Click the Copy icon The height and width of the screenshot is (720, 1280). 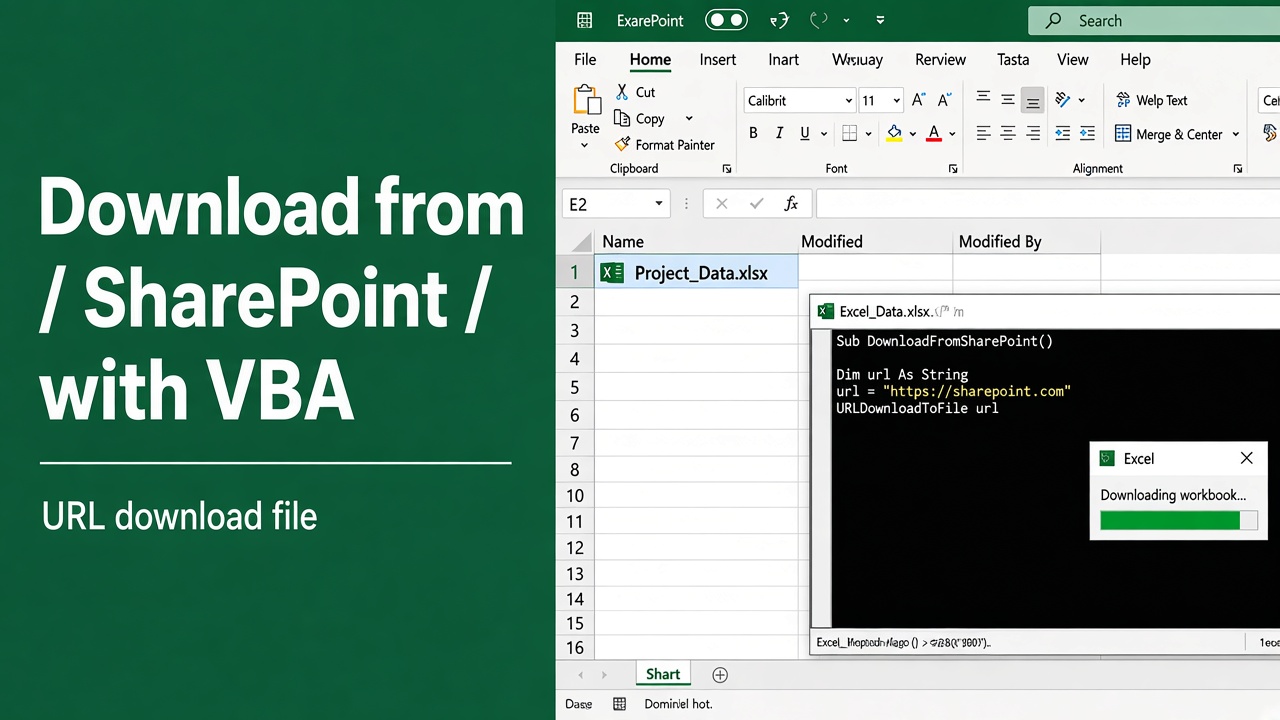[x=622, y=118]
